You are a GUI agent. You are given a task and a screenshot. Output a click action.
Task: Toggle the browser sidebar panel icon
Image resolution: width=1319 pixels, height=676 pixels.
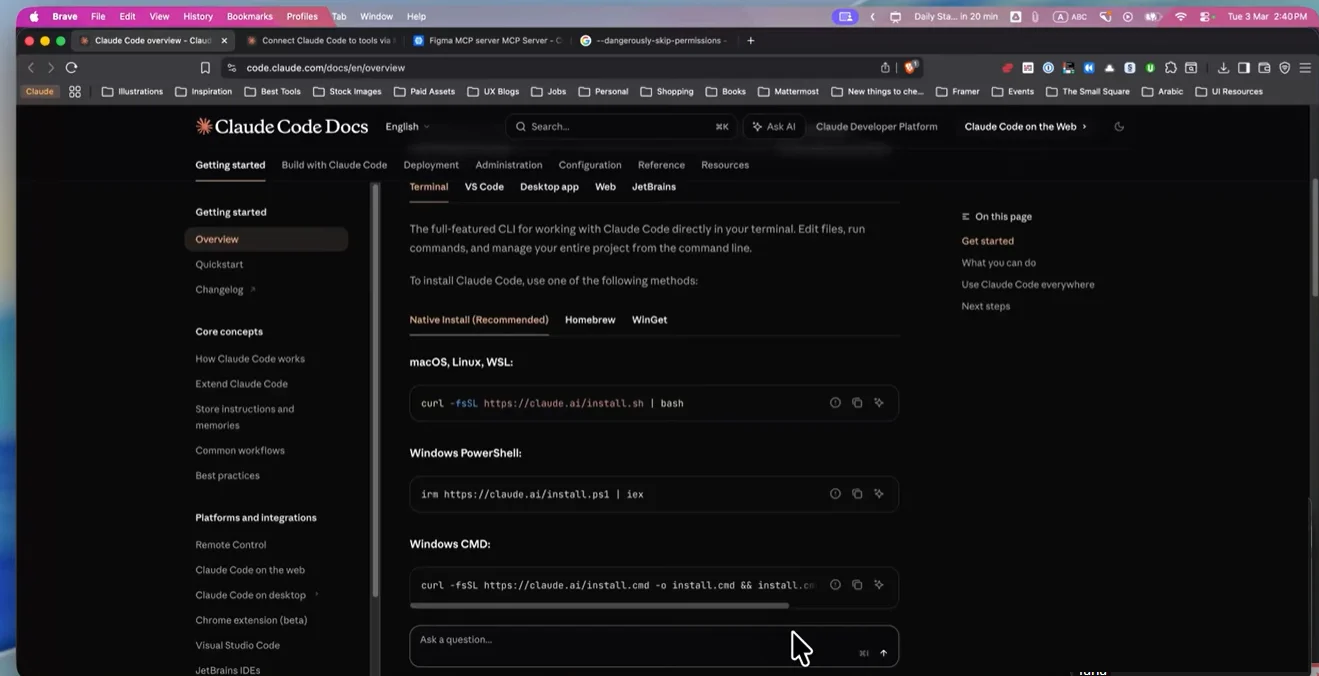pyautogui.click(x=1244, y=68)
